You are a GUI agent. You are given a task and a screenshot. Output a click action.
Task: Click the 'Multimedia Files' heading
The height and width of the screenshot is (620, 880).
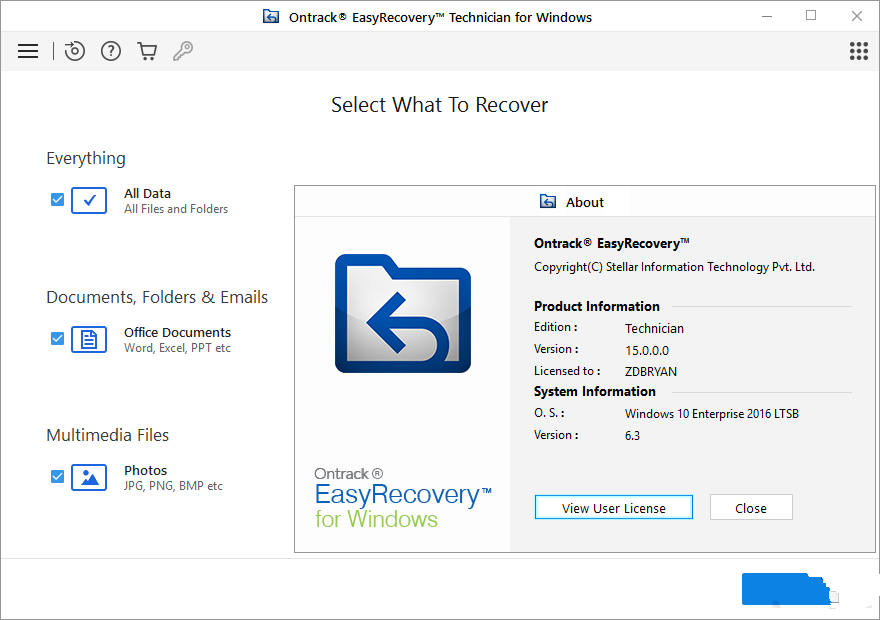[108, 435]
